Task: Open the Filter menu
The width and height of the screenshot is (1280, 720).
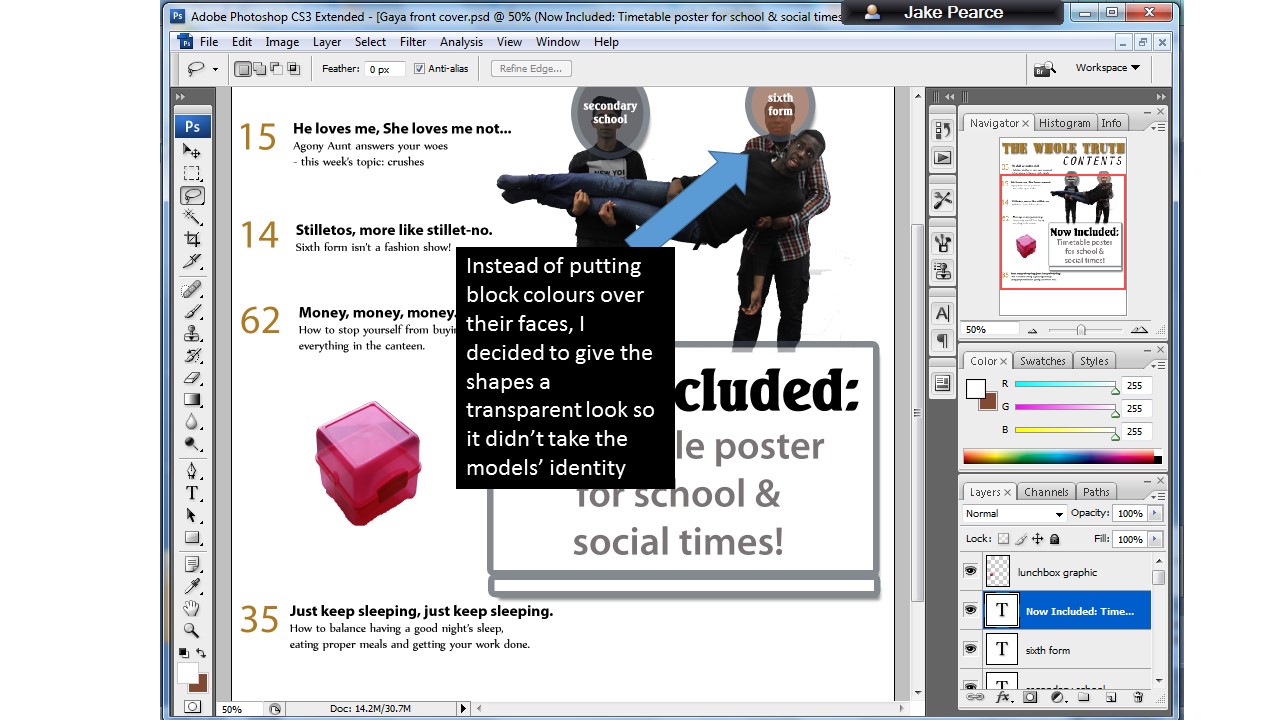Action: click(413, 42)
